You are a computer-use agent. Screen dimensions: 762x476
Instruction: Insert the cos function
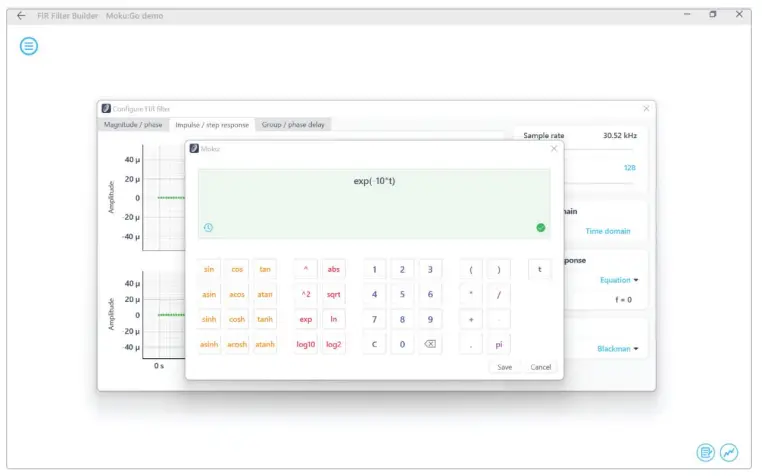click(237, 269)
